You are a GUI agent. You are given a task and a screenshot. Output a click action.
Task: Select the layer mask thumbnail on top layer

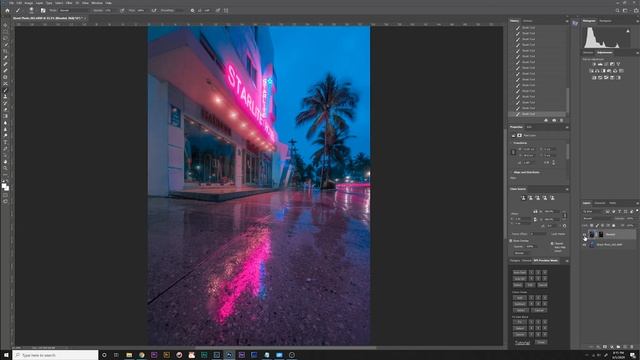[x=601, y=234]
